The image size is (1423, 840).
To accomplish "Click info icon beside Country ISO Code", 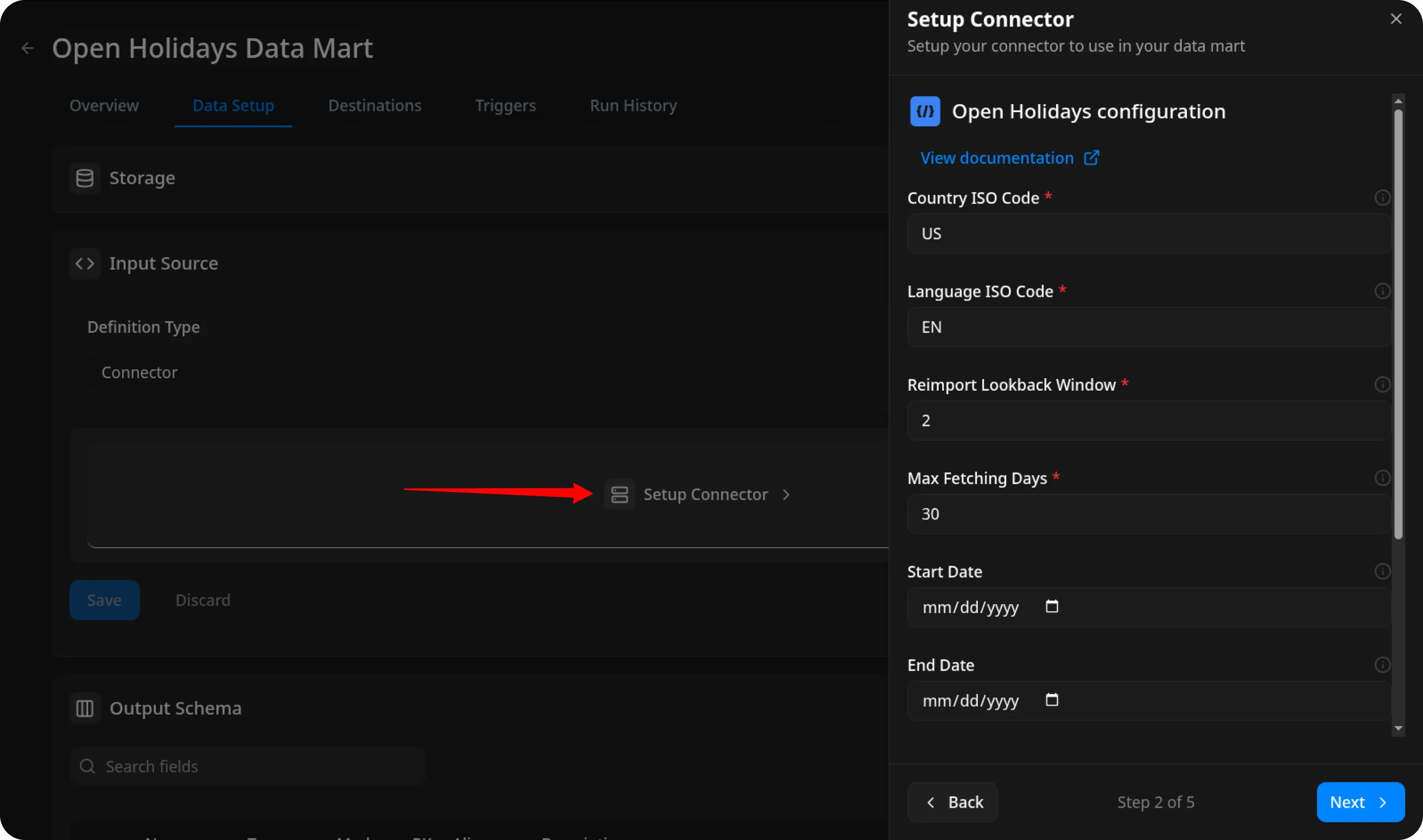I will pos(1382,198).
